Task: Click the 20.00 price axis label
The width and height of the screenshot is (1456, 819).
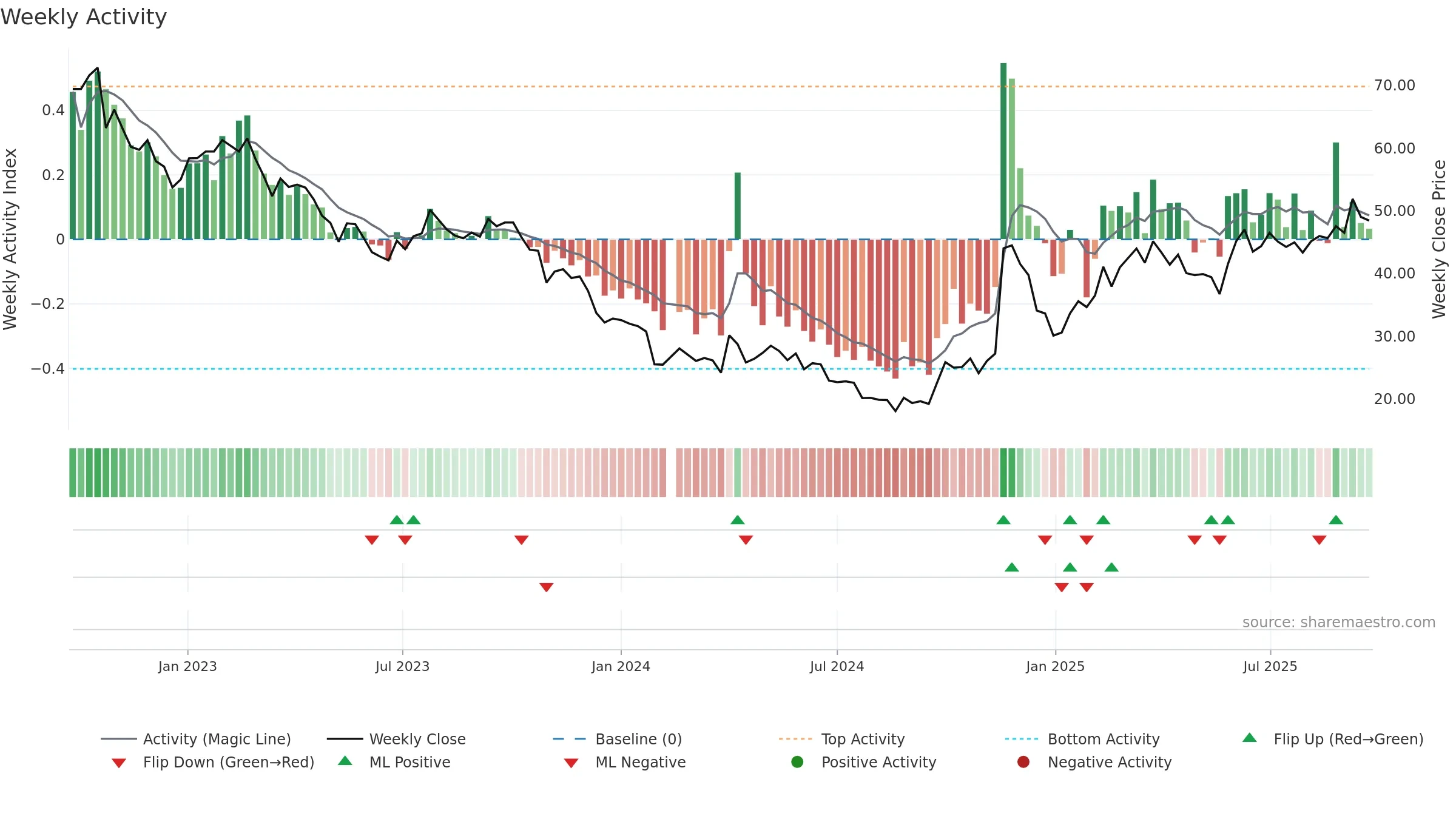Action: 1395,399
